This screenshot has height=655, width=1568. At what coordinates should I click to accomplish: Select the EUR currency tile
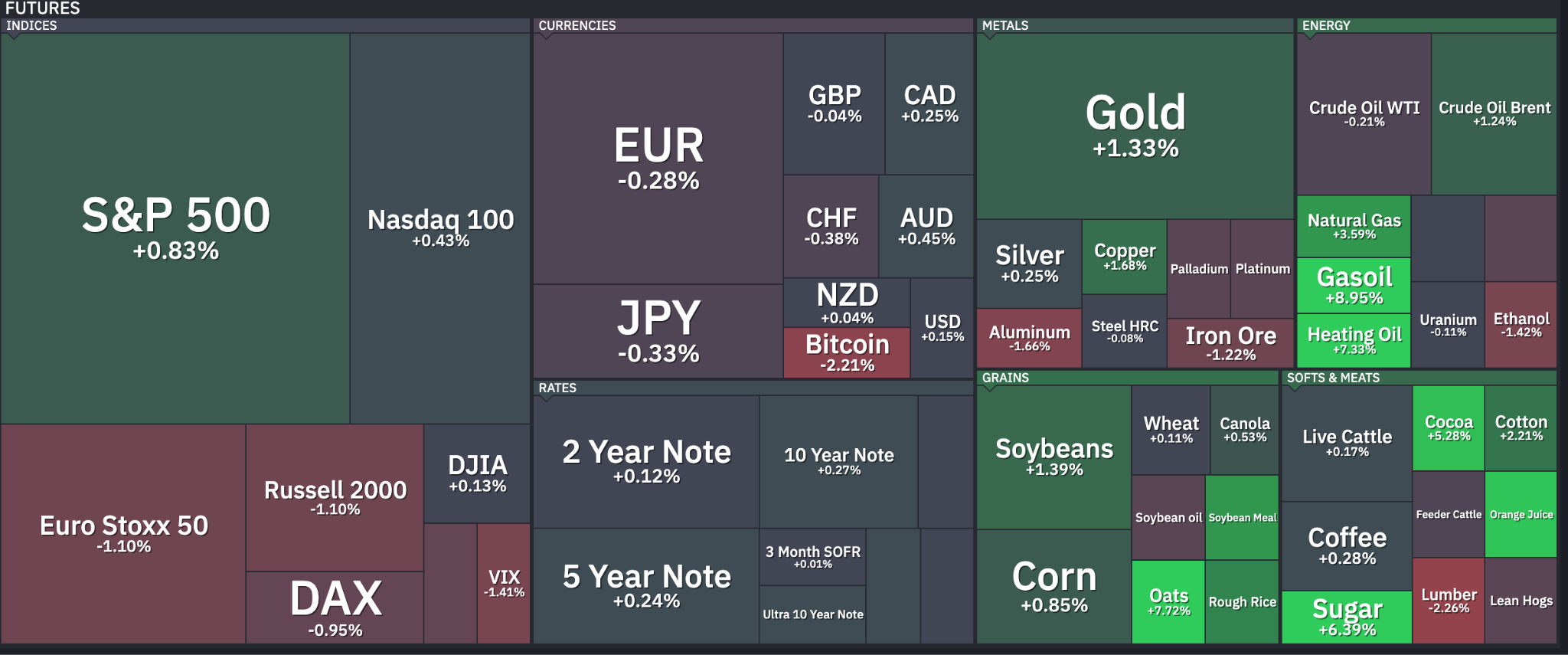pyautogui.click(x=658, y=159)
